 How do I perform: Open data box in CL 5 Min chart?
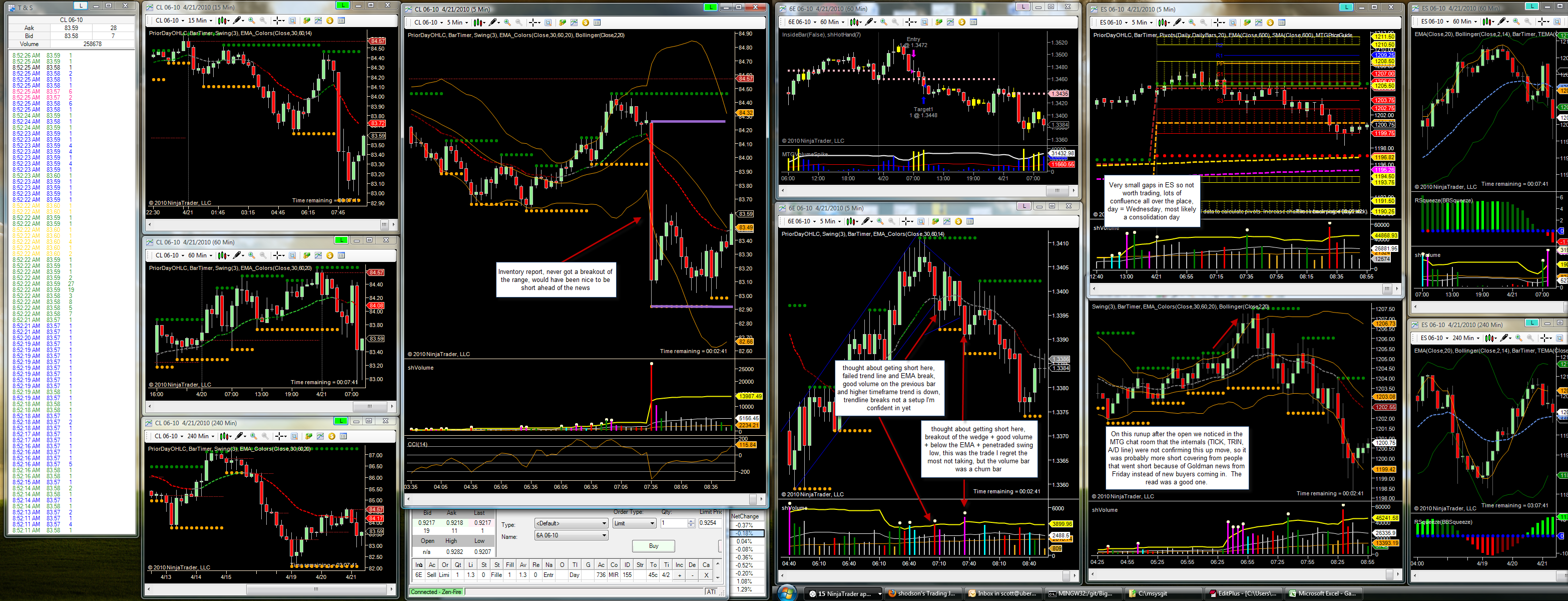coord(597,23)
